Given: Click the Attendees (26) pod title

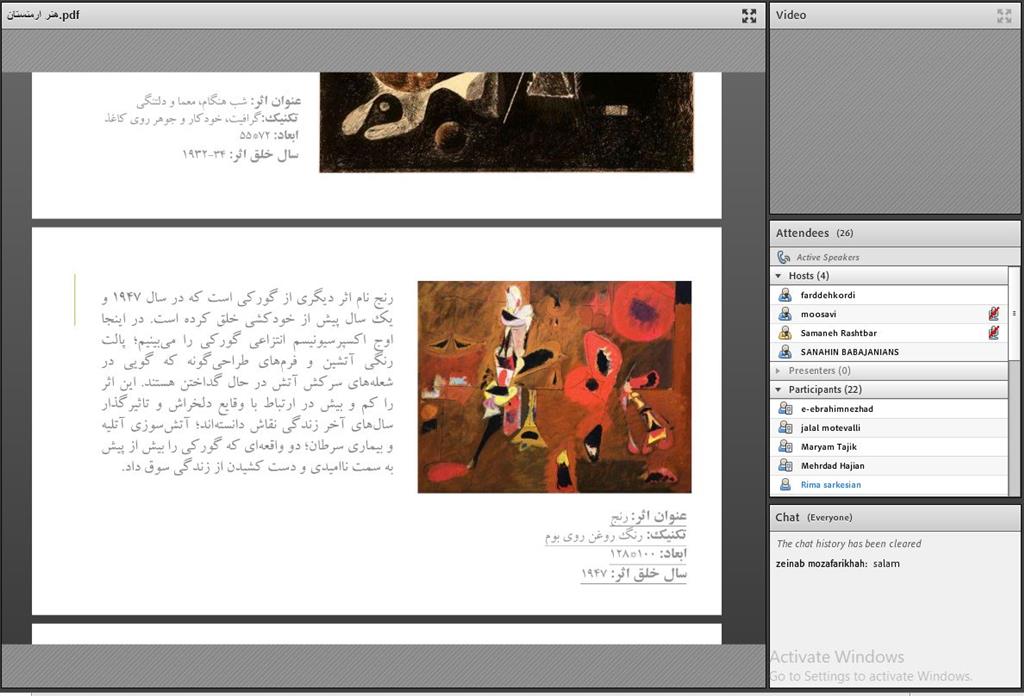Looking at the screenshot, I should [814, 233].
